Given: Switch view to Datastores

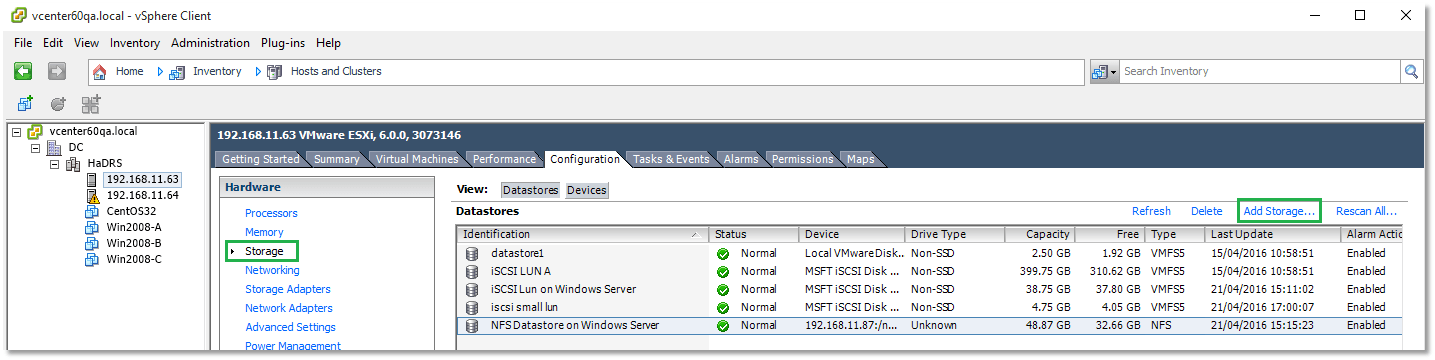Looking at the screenshot, I should point(530,190).
